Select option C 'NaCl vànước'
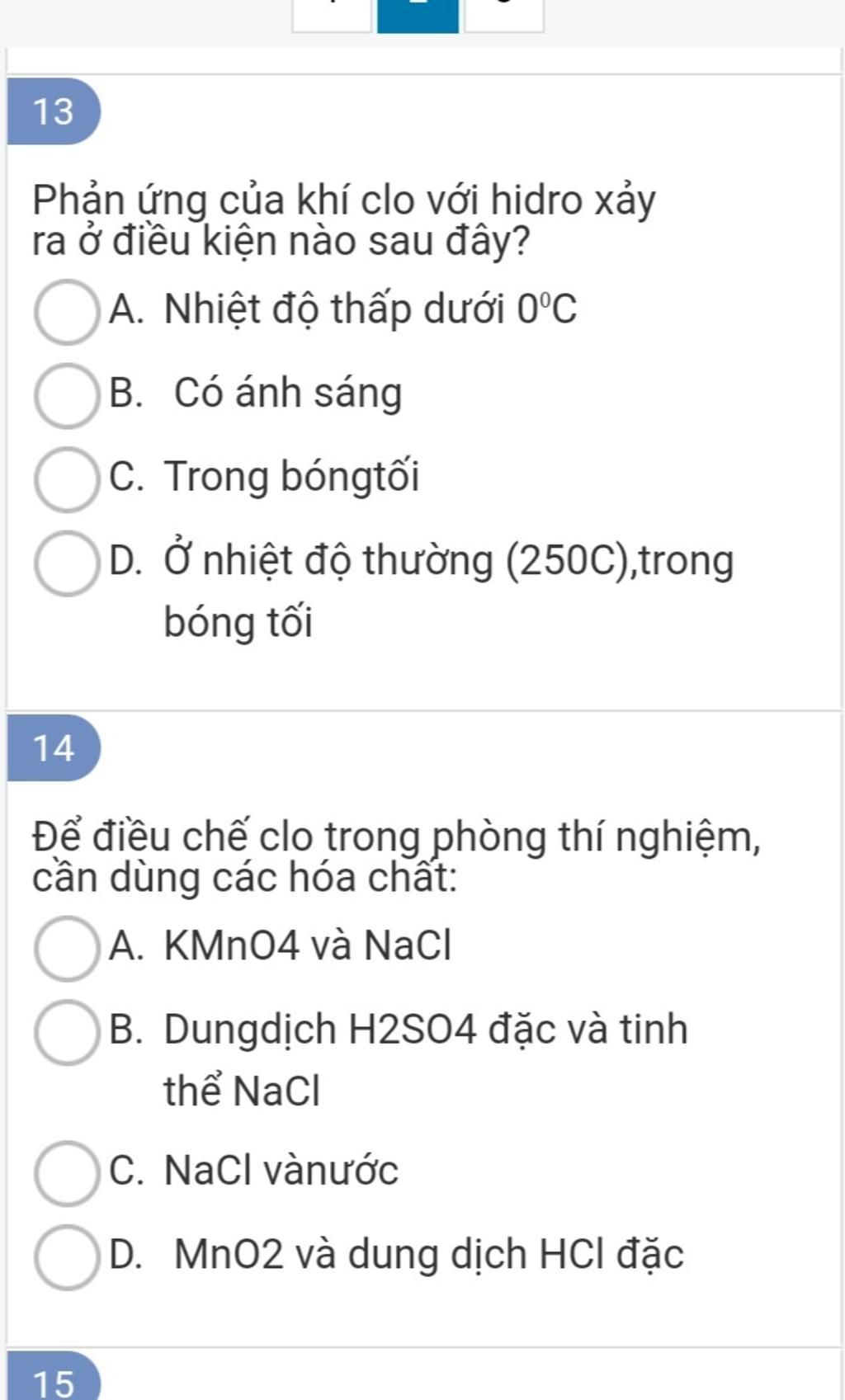 pos(66,1173)
